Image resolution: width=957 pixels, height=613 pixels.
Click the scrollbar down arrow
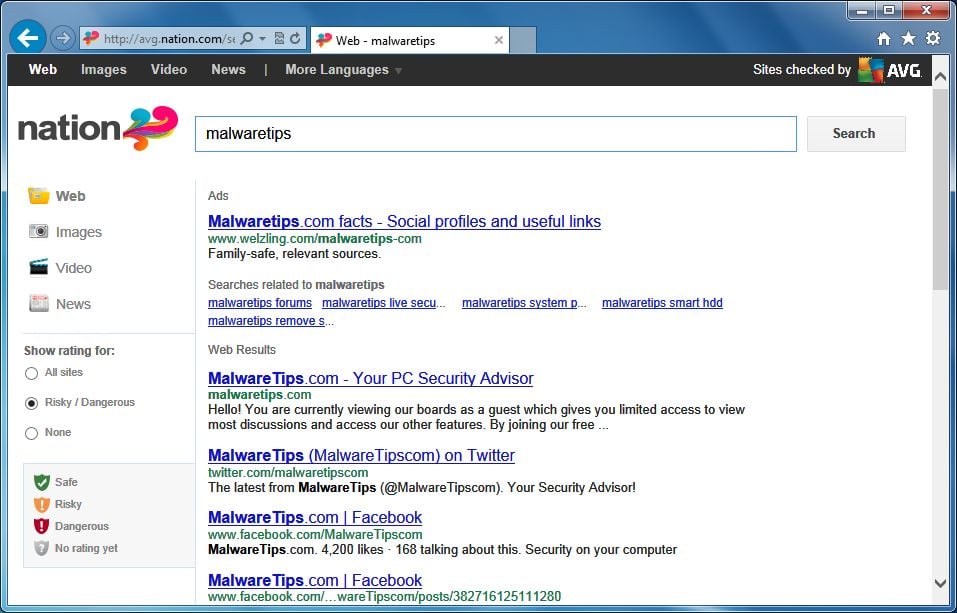click(941, 583)
